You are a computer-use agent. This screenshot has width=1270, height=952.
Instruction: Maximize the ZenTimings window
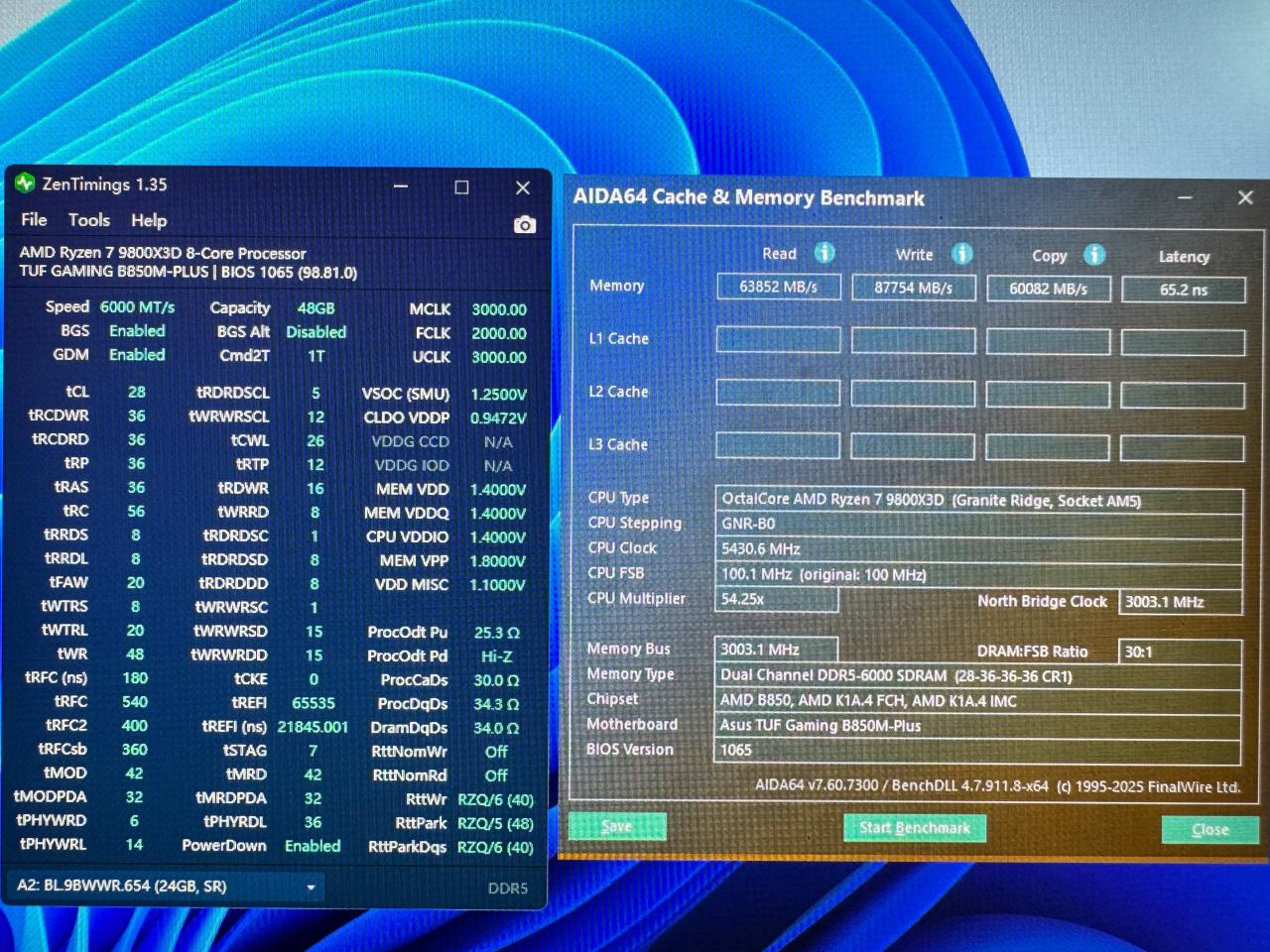click(x=461, y=187)
